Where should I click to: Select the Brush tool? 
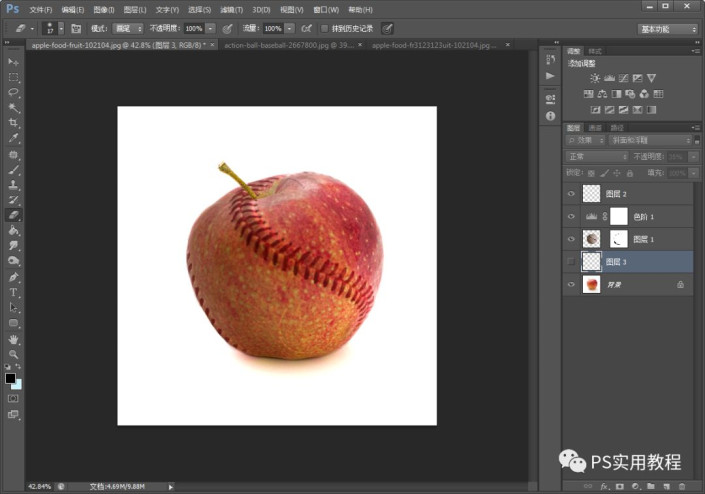13,170
